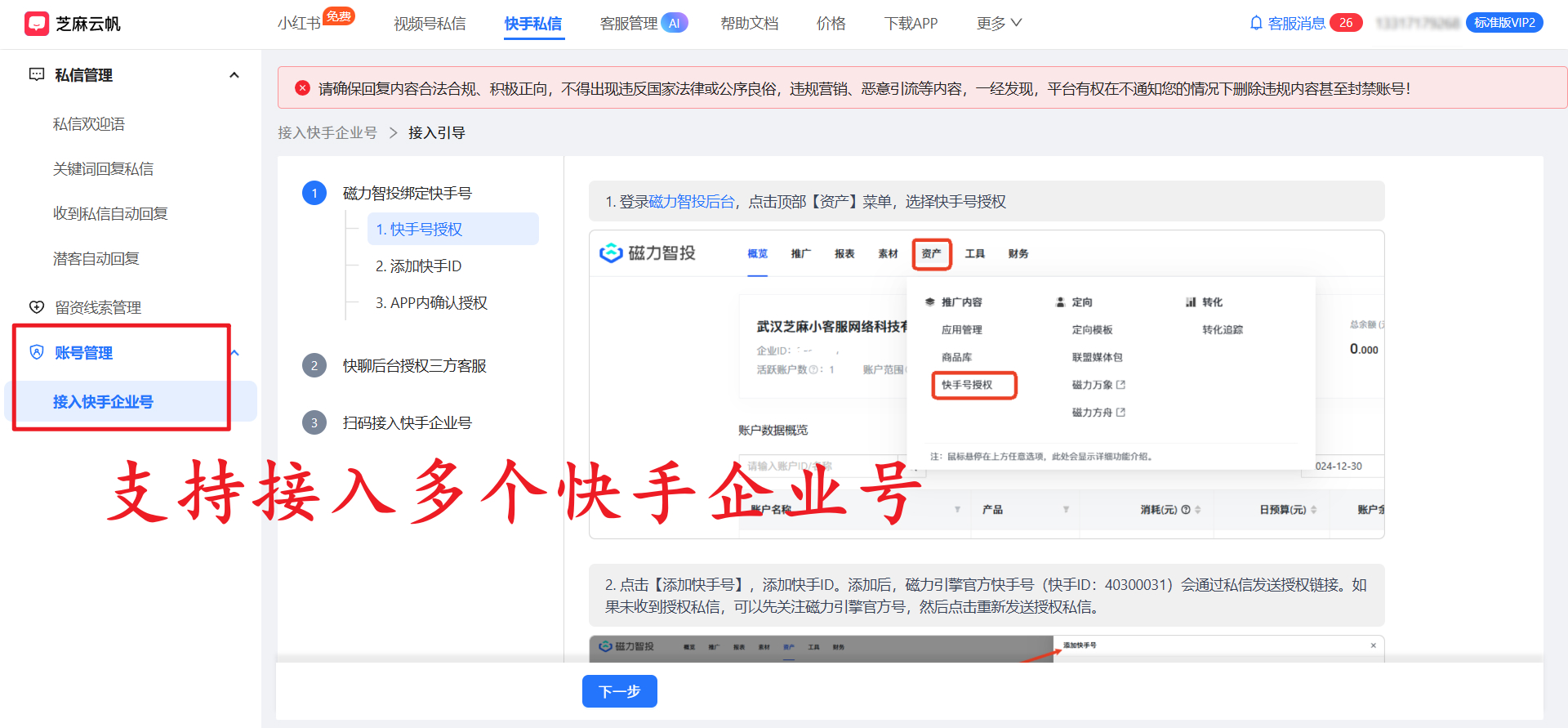1568x728 pixels.
Task: Open 关键词回复私信 in the sidebar
Action: click(103, 169)
